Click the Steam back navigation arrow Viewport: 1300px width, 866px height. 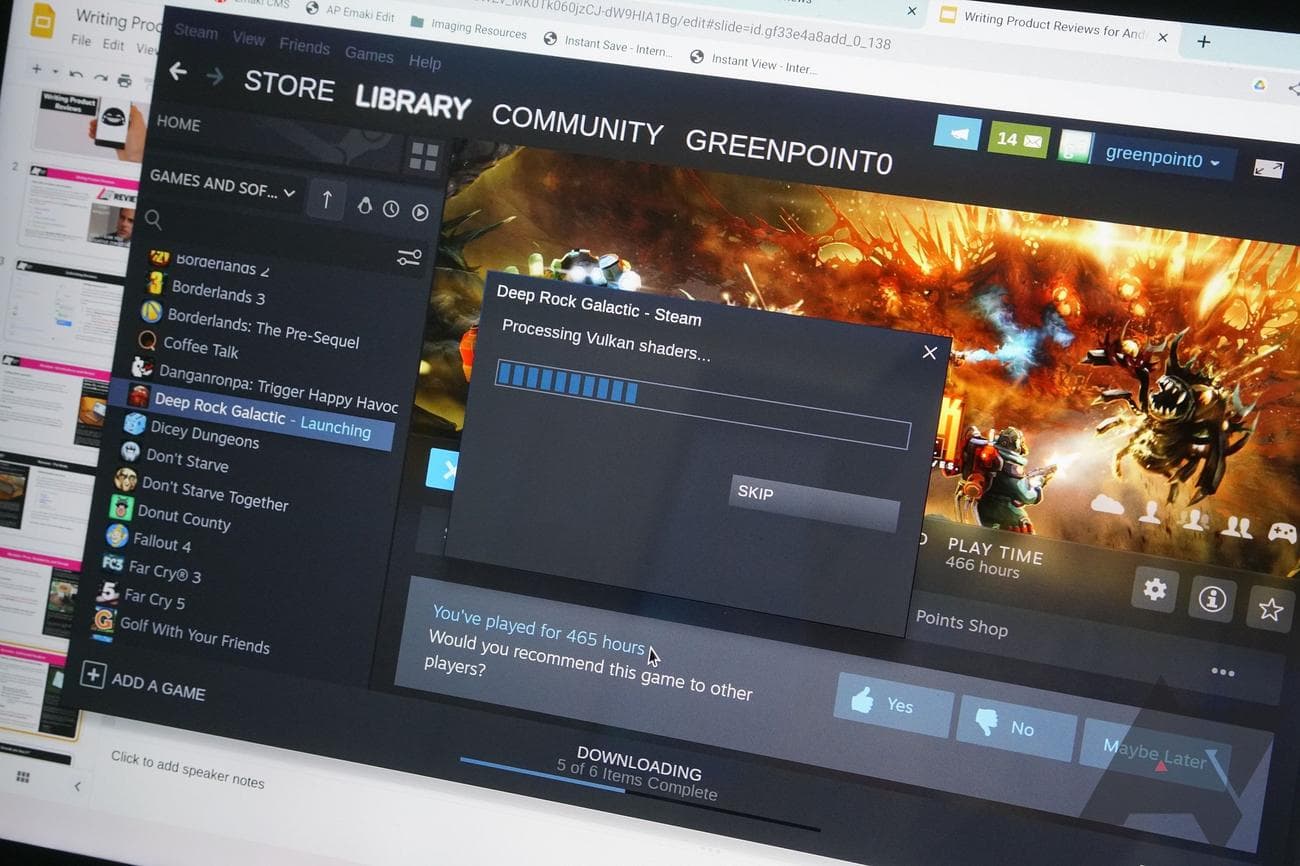[x=178, y=72]
